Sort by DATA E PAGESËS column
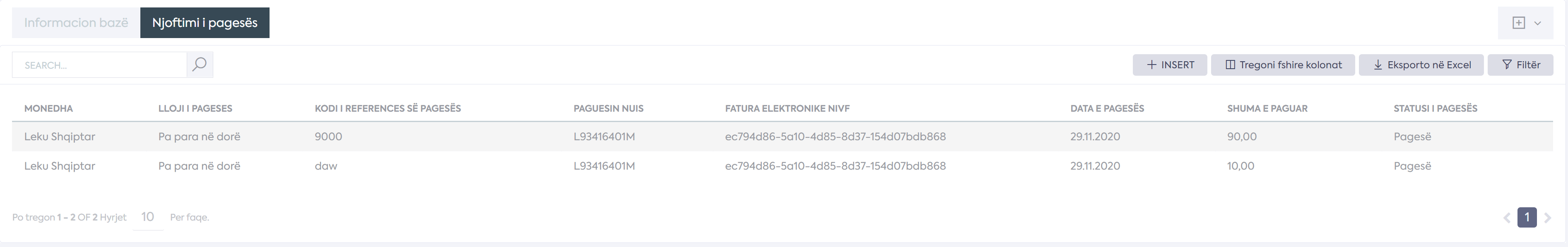The height and width of the screenshot is (247, 1568). coord(1107,108)
